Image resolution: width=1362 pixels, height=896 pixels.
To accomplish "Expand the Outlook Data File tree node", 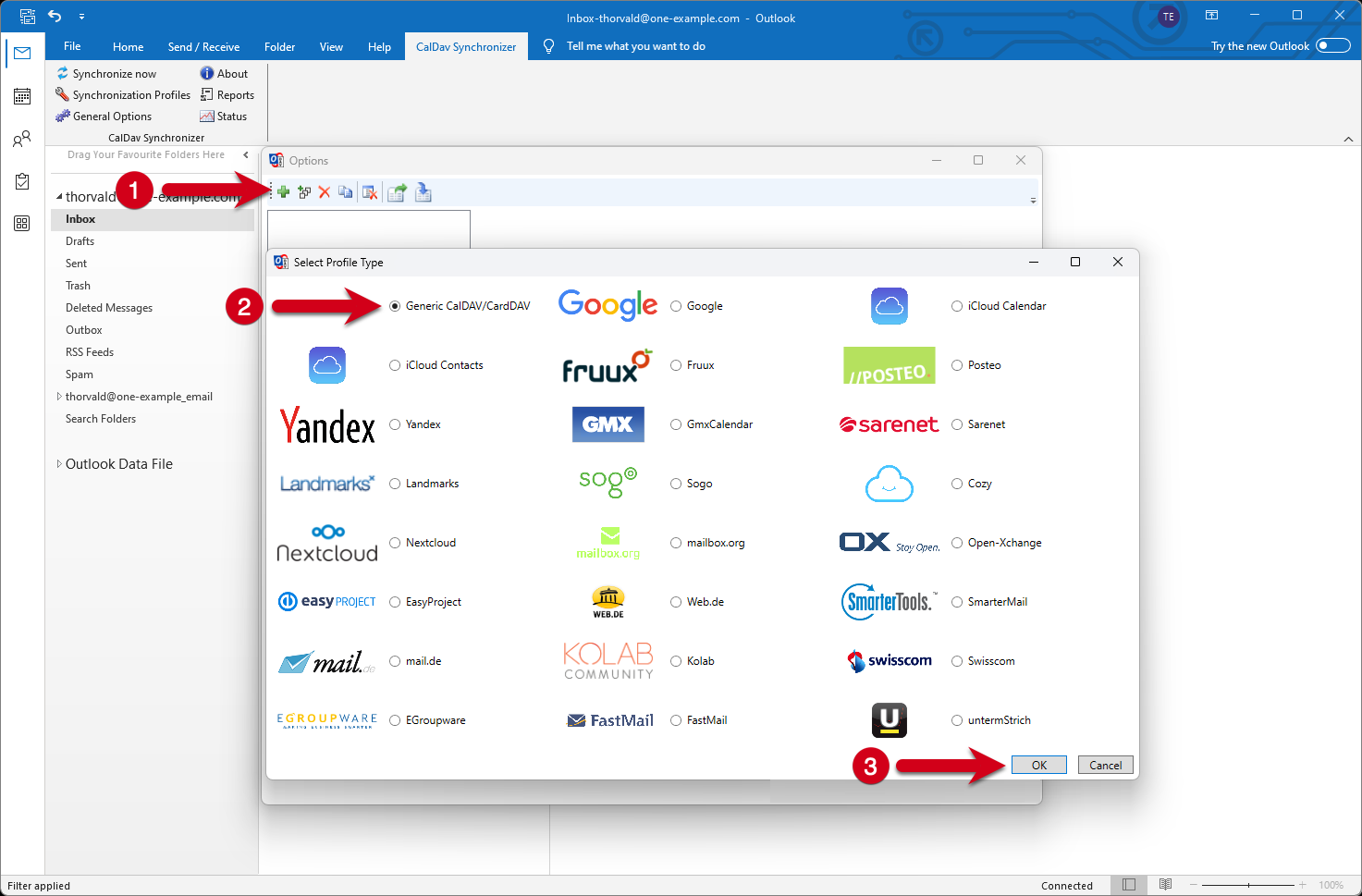I will tap(59, 464).
